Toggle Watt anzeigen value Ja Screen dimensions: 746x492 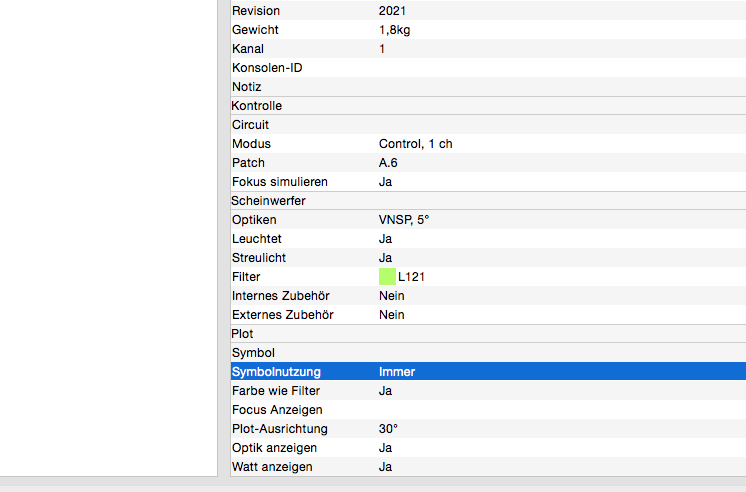coord(385,466)
